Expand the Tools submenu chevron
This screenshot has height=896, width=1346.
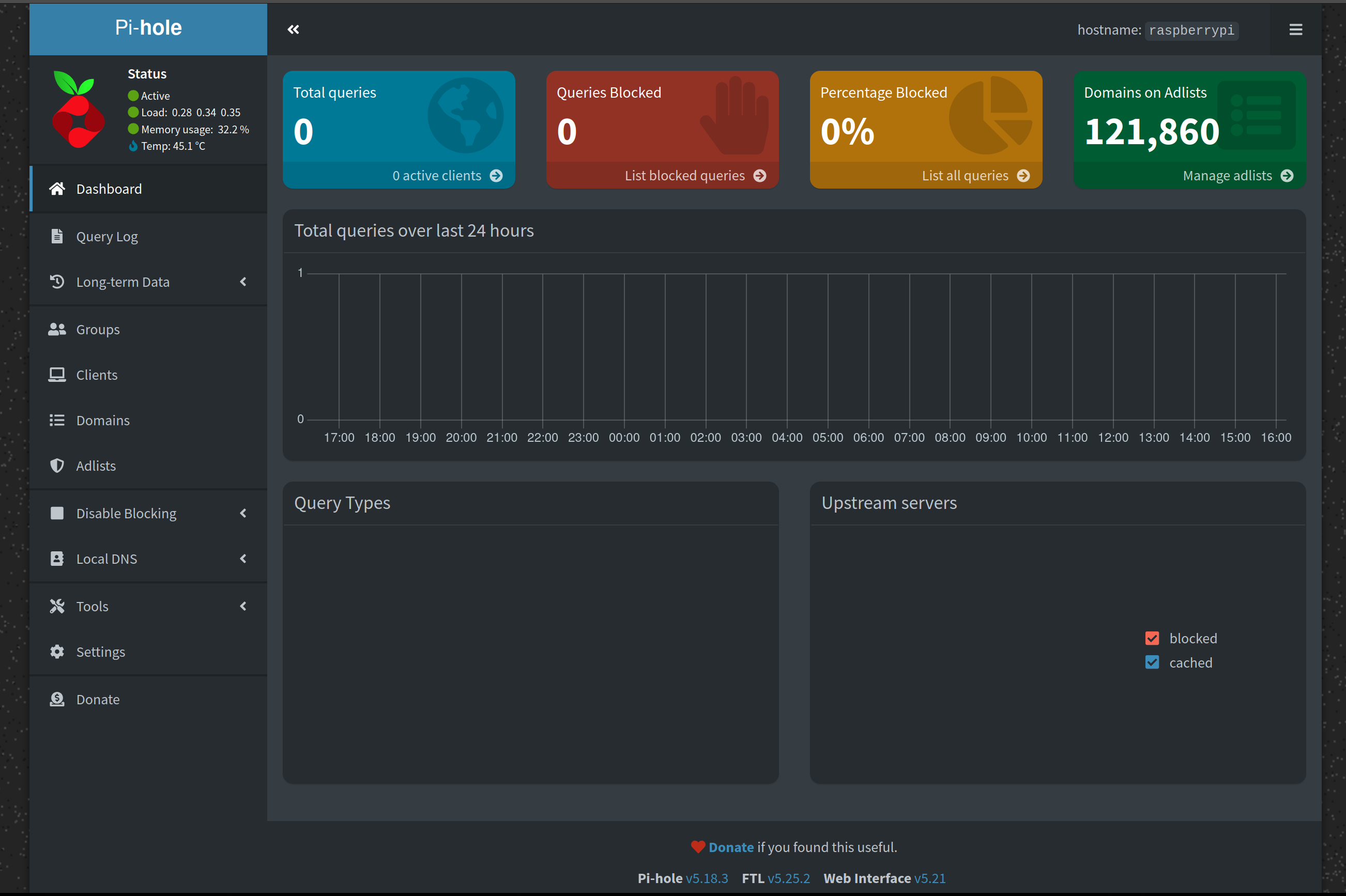click(243, 606)
